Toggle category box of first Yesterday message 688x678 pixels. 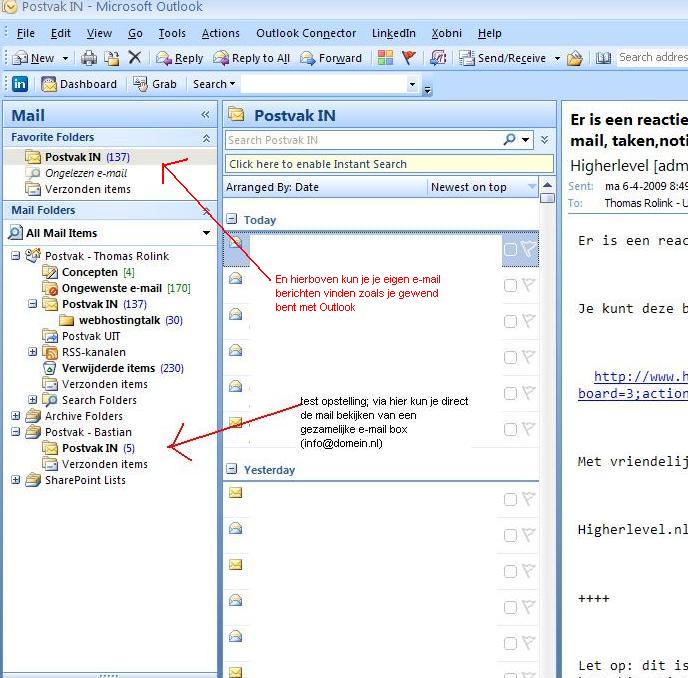click(x=510, y=499)
